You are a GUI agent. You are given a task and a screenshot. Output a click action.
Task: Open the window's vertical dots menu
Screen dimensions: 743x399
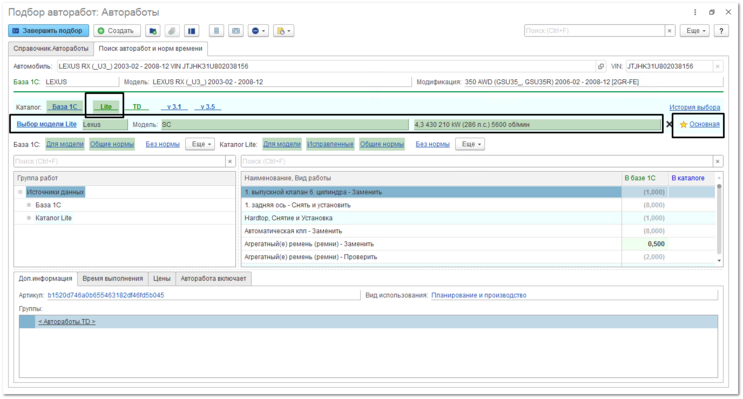[x=695, y=12]
